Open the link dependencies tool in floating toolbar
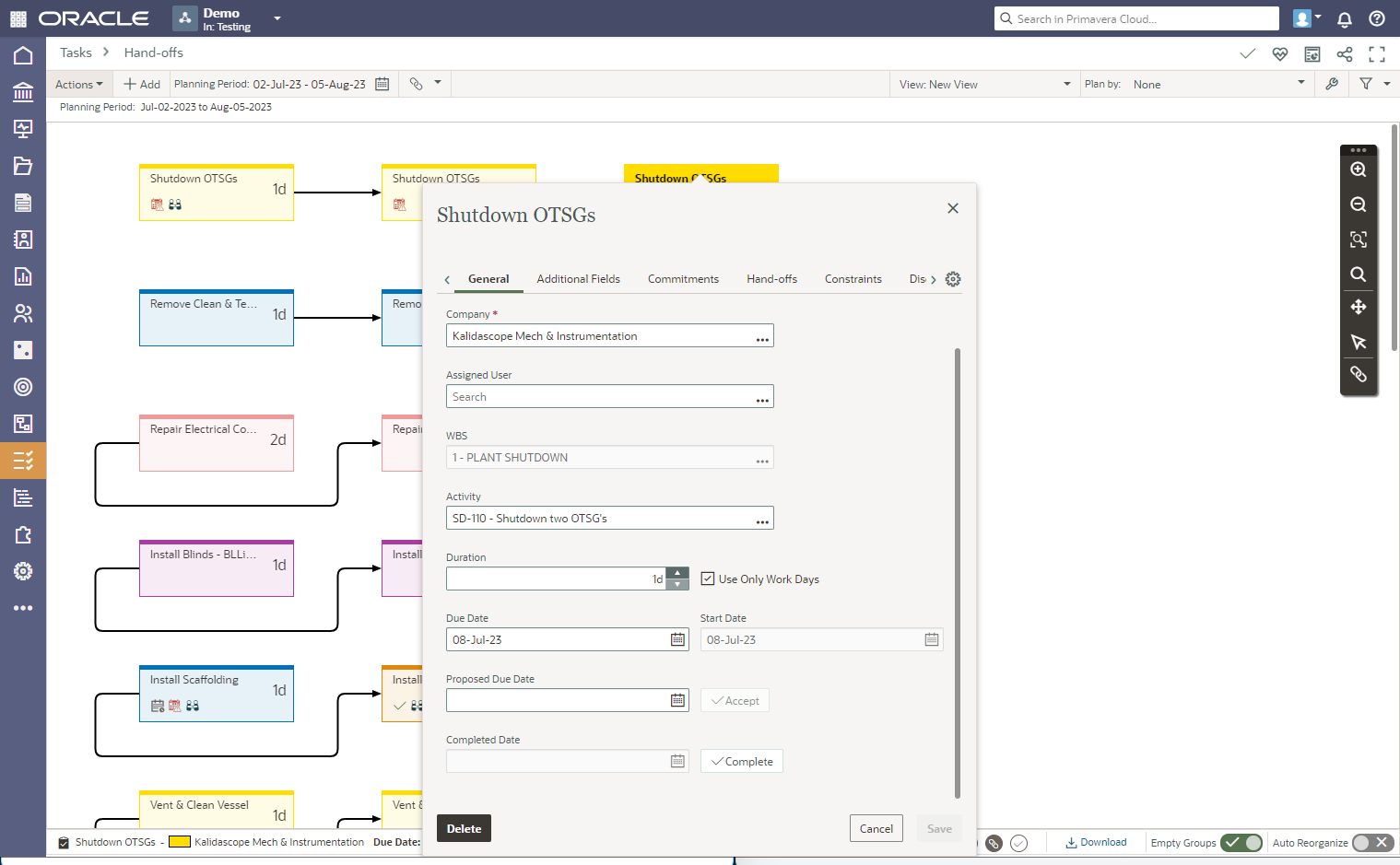Image resolution: width=1400 pixels, height=865 pixels. (x=1359, y=374)
